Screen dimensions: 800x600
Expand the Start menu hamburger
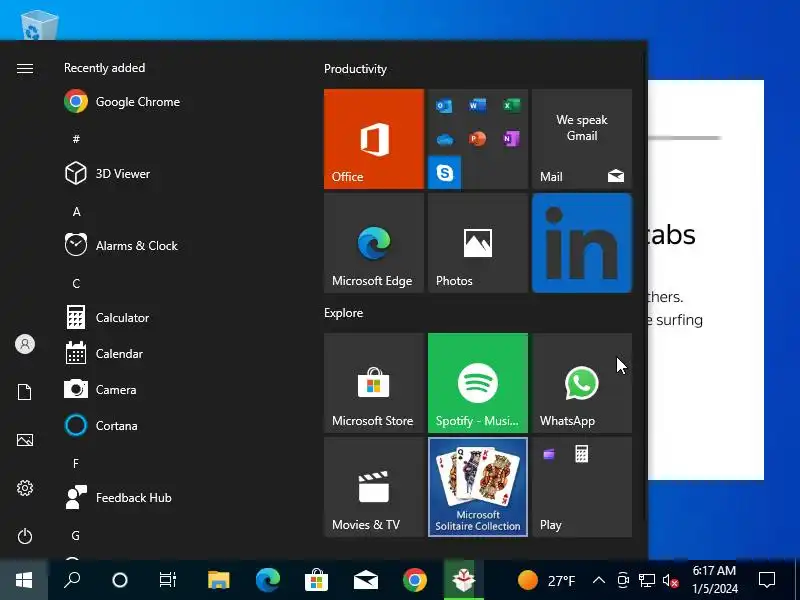(x=24, y=68)
